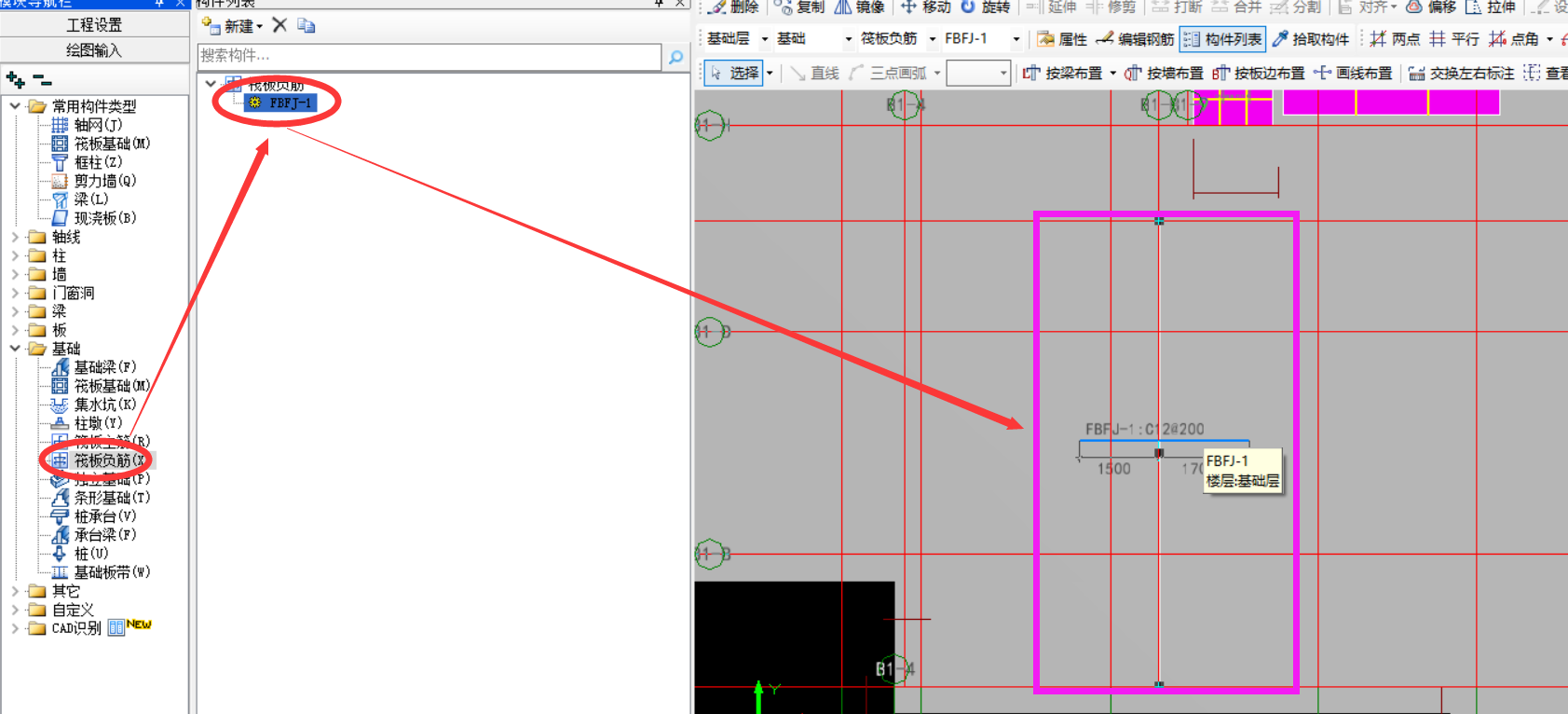Expand the CAD识别 folder

[x=15, y=628]
